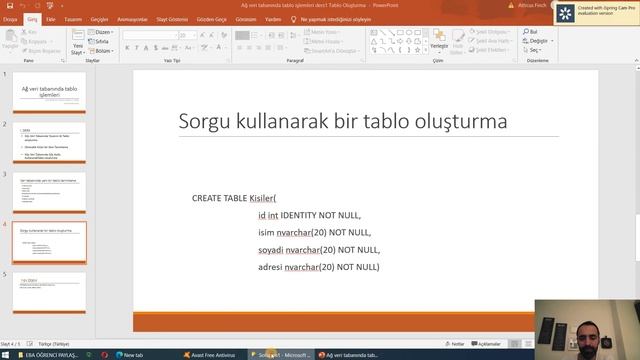This screenshot has height=360, width=640.
Task: Open the Avast Free Antivirus taskbar item
Action: pyautogui.click(x=210, y=355)
